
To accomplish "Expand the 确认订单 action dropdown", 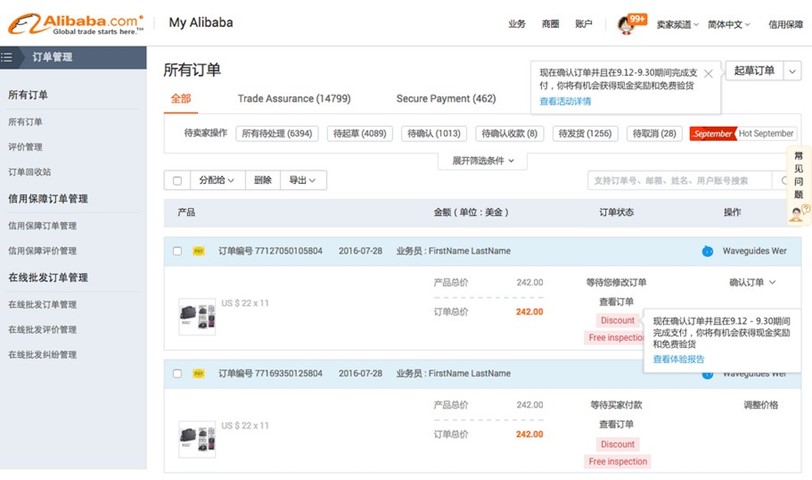I will tap(752, 282).
